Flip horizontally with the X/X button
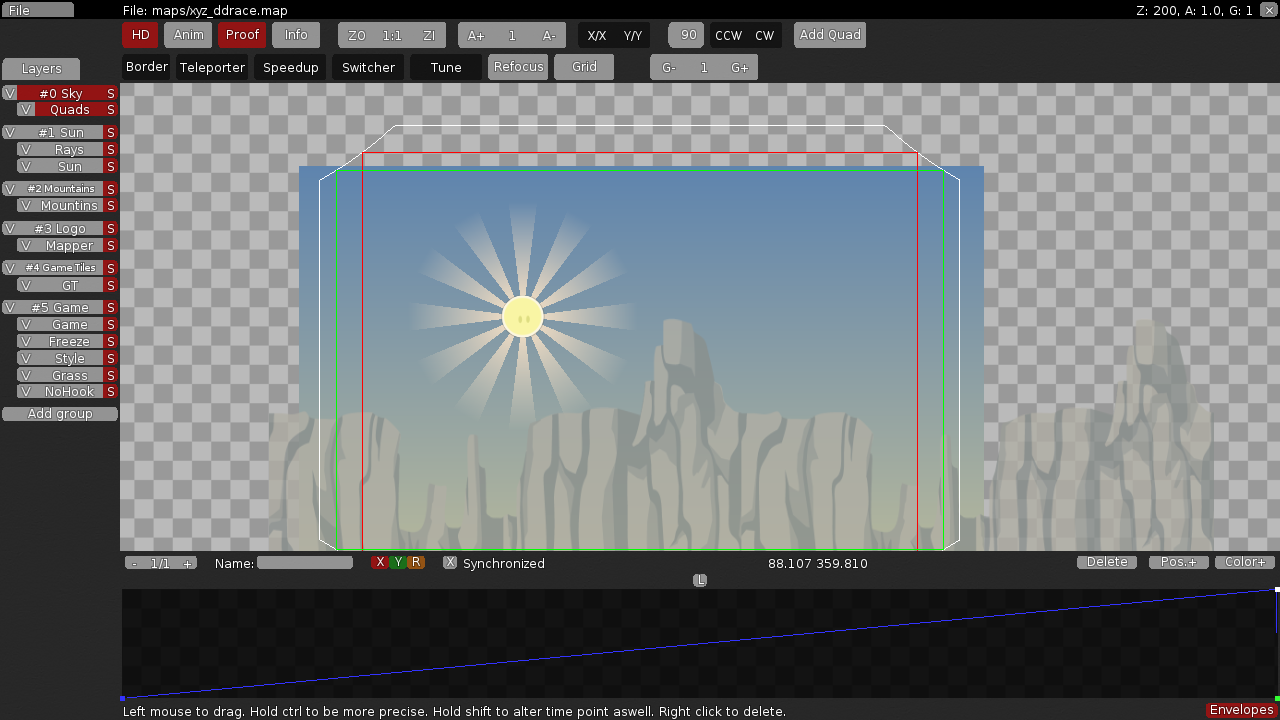1280x720 pixels. (x=597, y=36)
